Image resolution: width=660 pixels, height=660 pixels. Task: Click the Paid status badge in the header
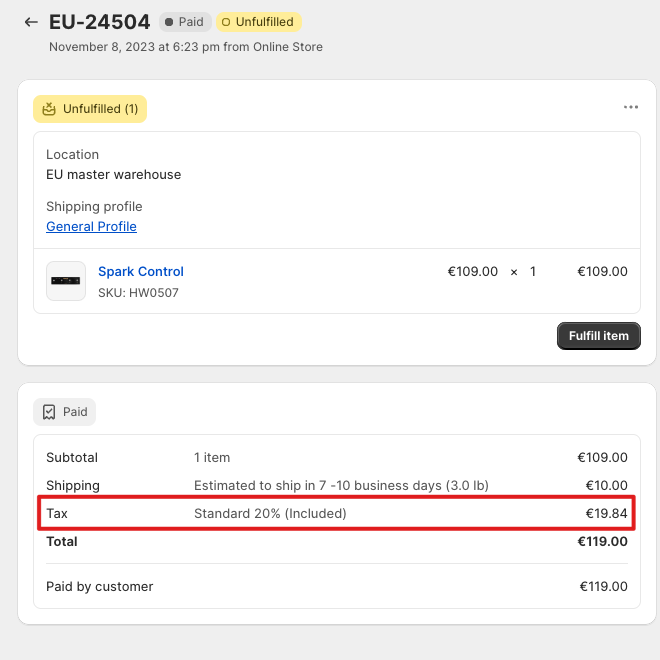coord(185,22)
